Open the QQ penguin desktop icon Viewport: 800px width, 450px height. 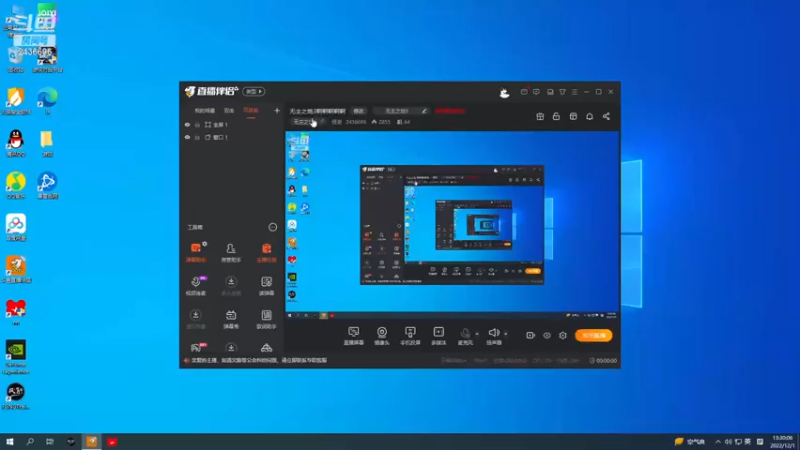[16, 143]
